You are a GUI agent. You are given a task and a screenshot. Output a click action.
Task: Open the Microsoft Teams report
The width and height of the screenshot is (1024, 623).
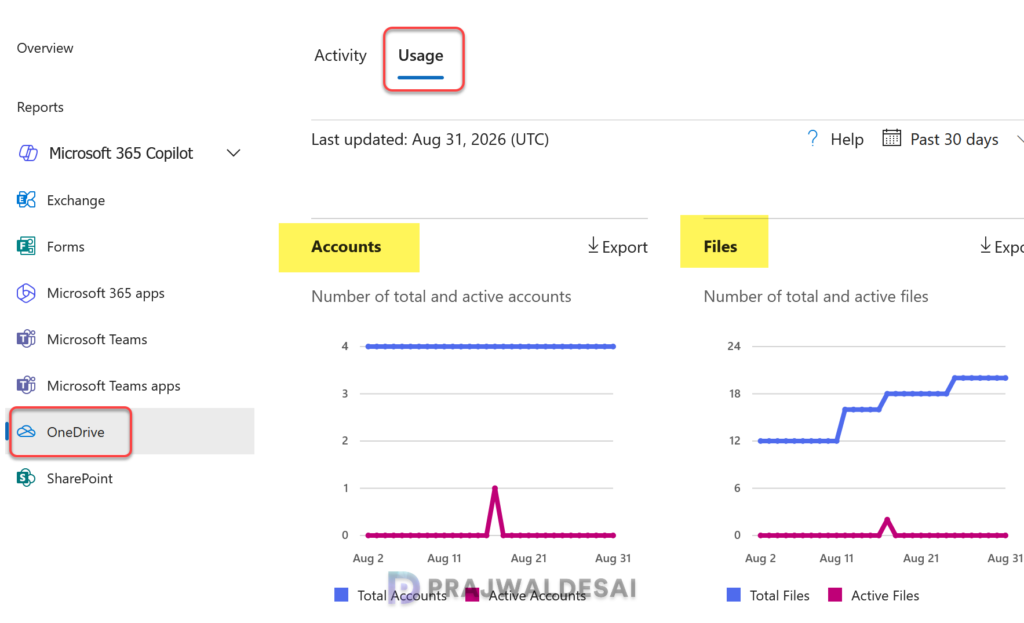point(97,340)
